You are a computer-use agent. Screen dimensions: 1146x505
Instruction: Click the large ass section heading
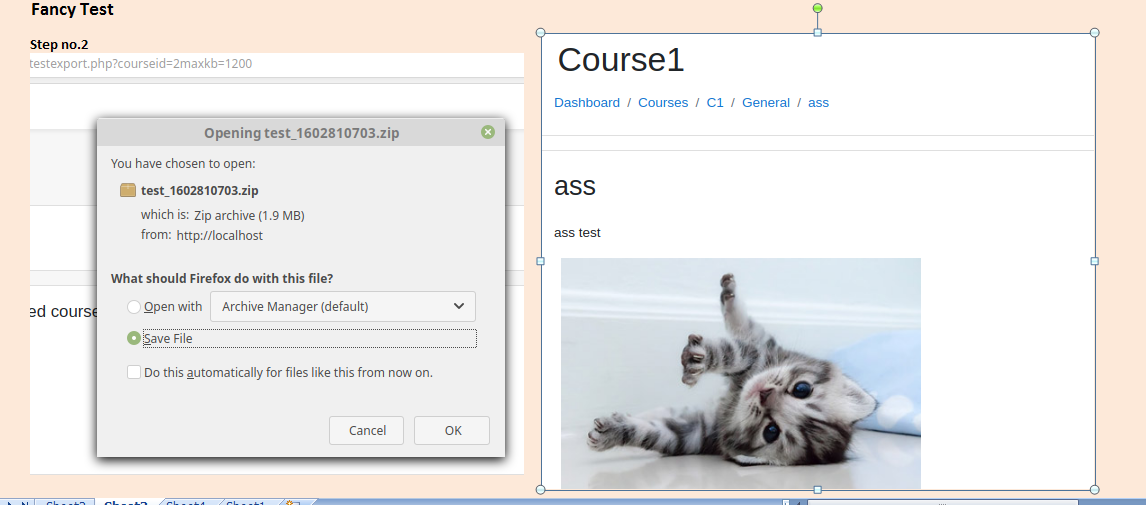point(575,186)
